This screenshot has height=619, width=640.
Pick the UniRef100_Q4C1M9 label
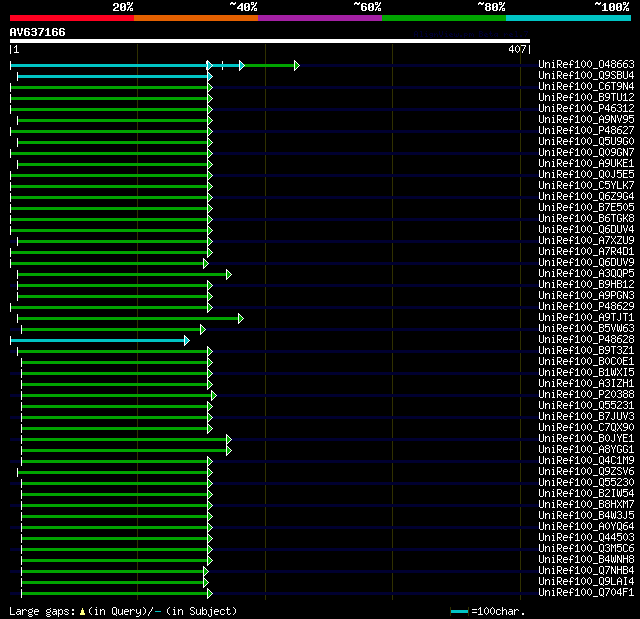(586, 461)
